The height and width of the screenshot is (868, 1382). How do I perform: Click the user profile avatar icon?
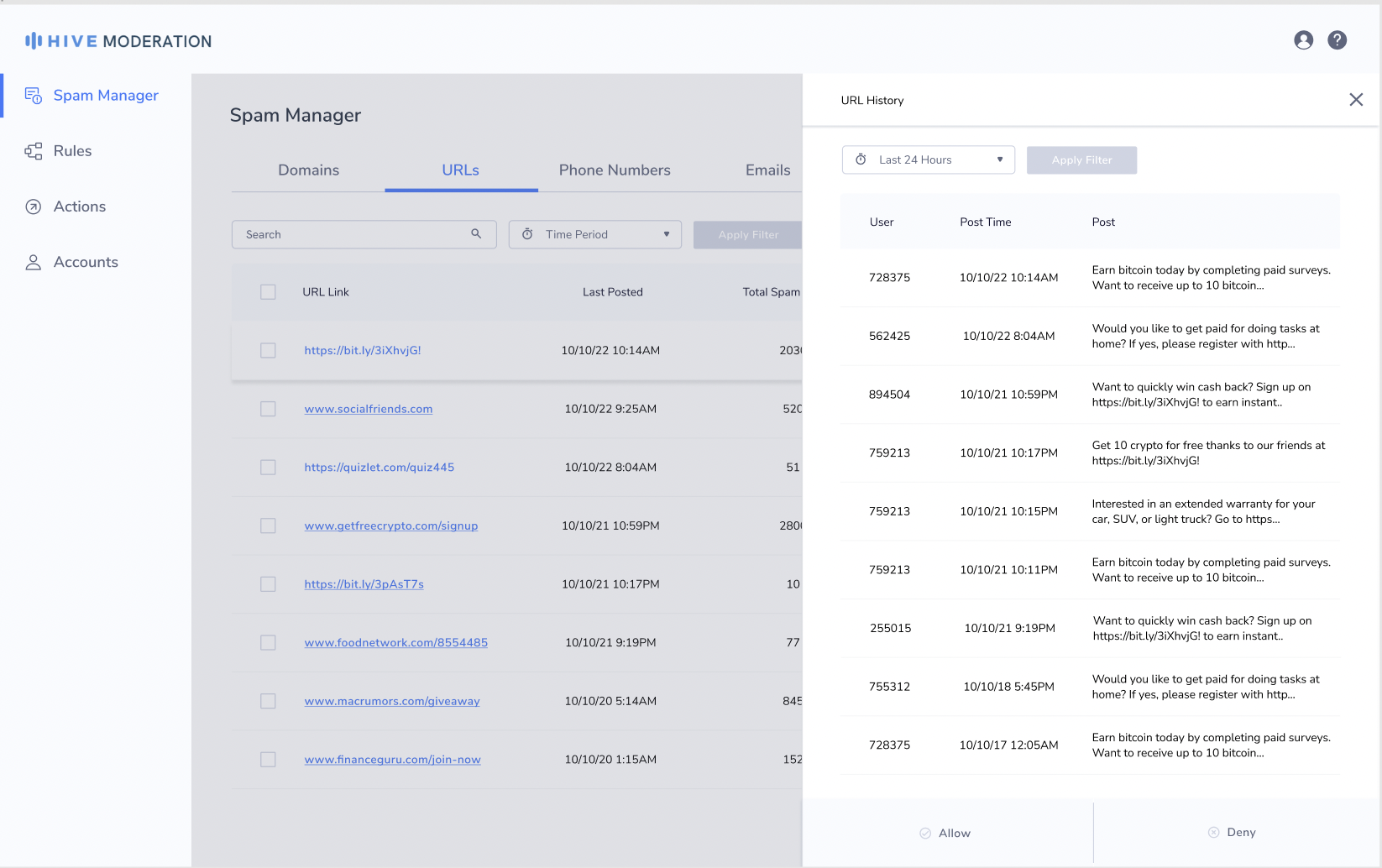pyautogui.click(x=1303, y=40)
